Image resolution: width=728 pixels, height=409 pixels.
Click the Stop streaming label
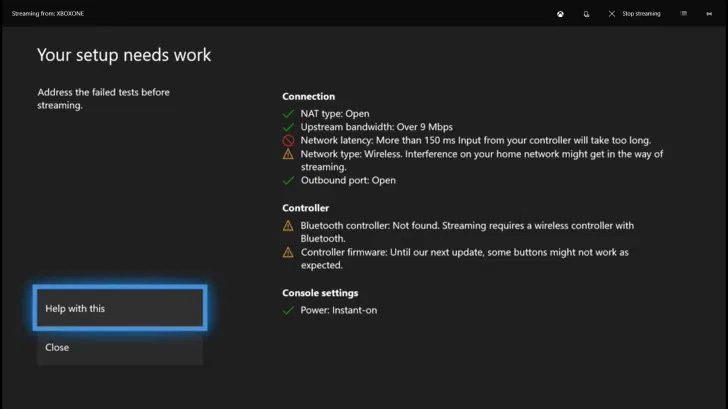641,13
